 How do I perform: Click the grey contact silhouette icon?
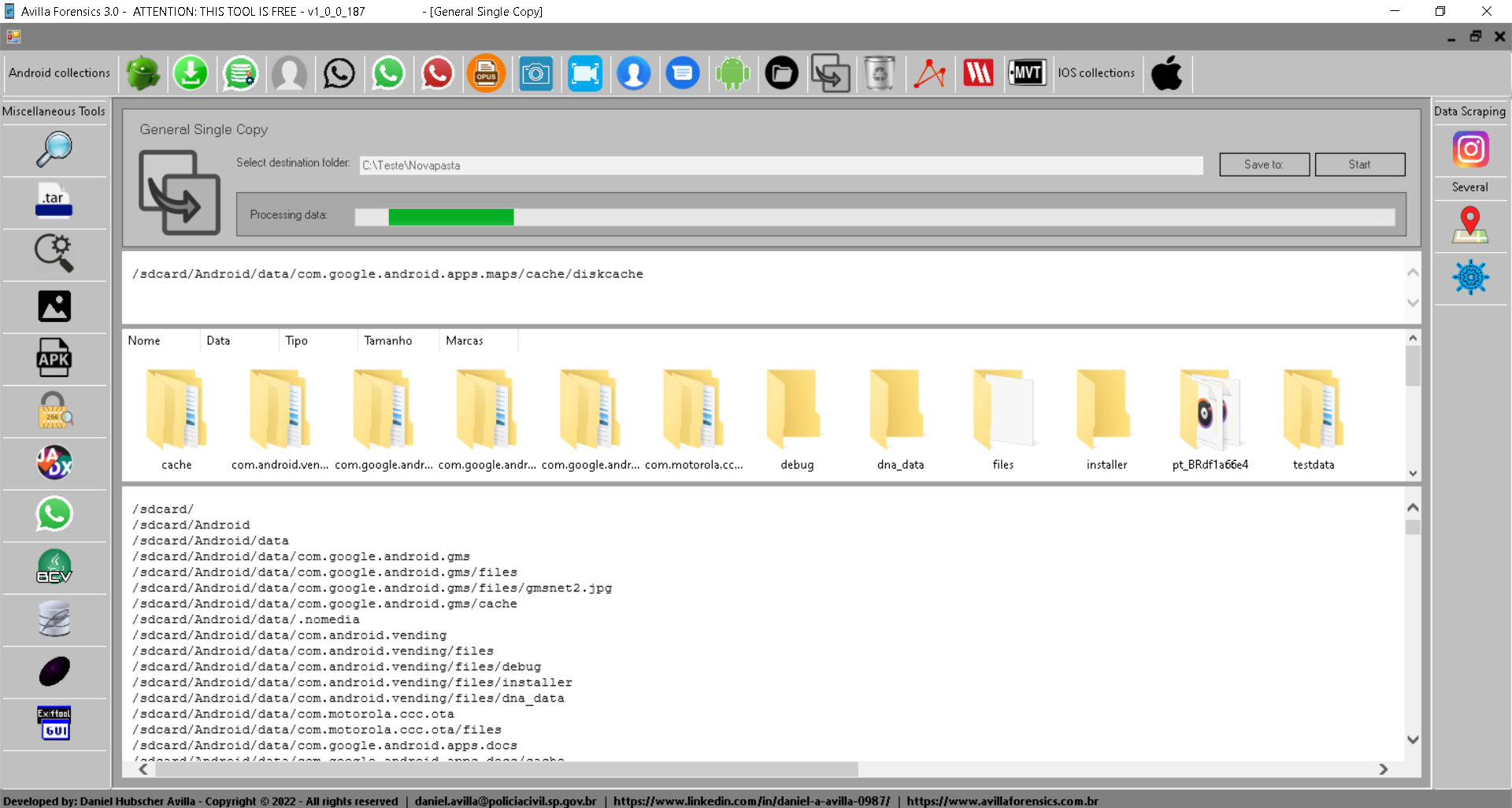(289, 73)
